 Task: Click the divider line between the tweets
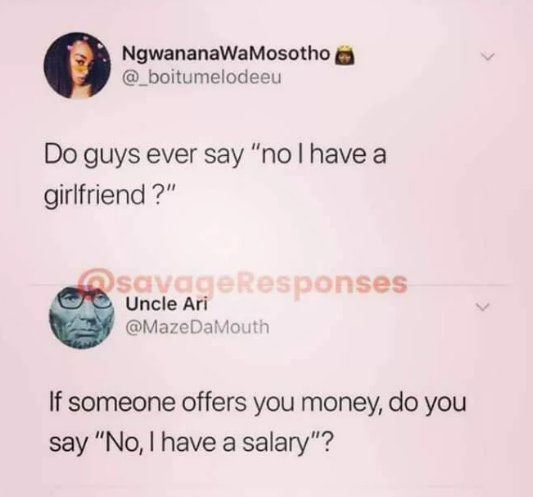coord(269,286)
